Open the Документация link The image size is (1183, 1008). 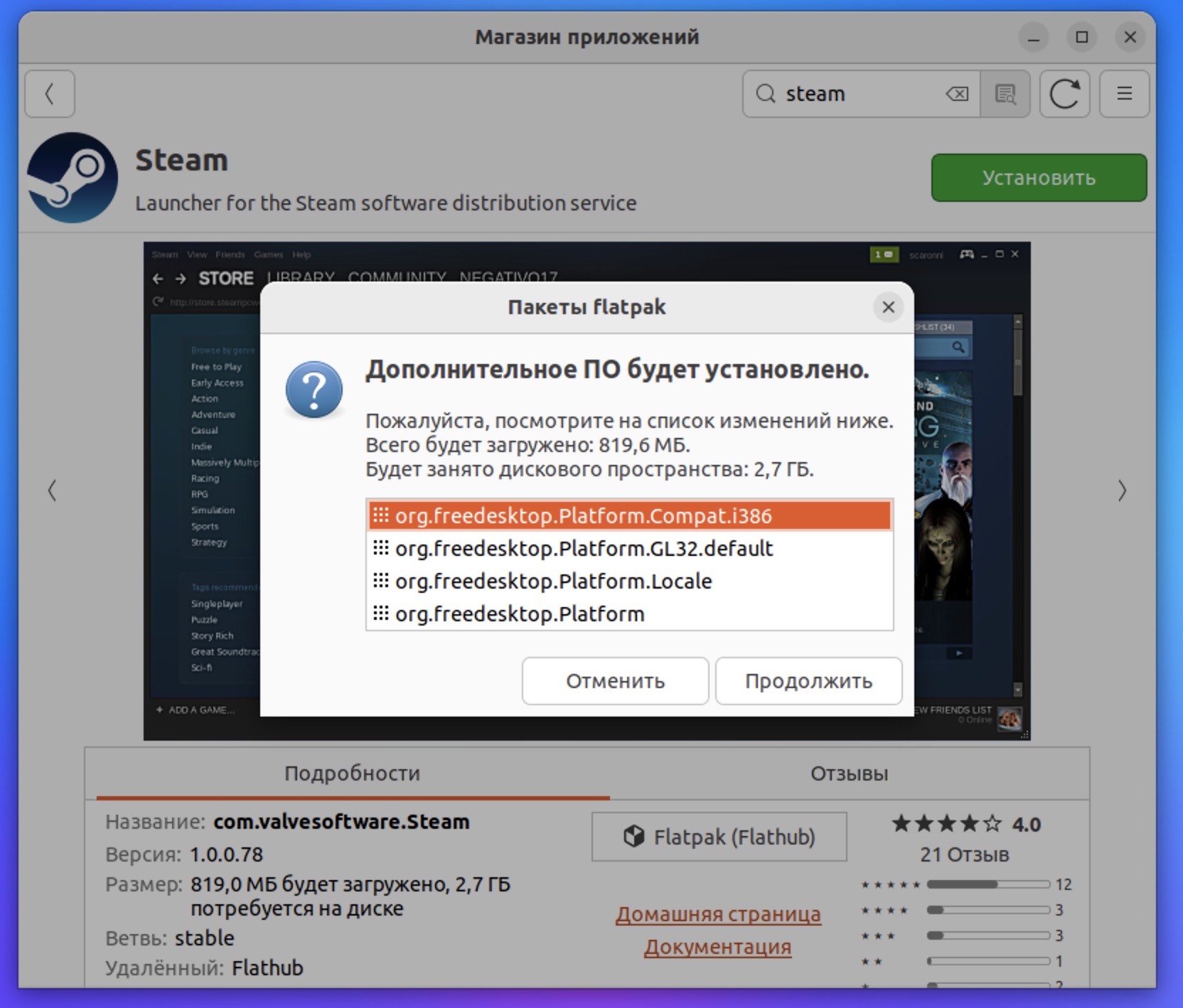point(718,947)
